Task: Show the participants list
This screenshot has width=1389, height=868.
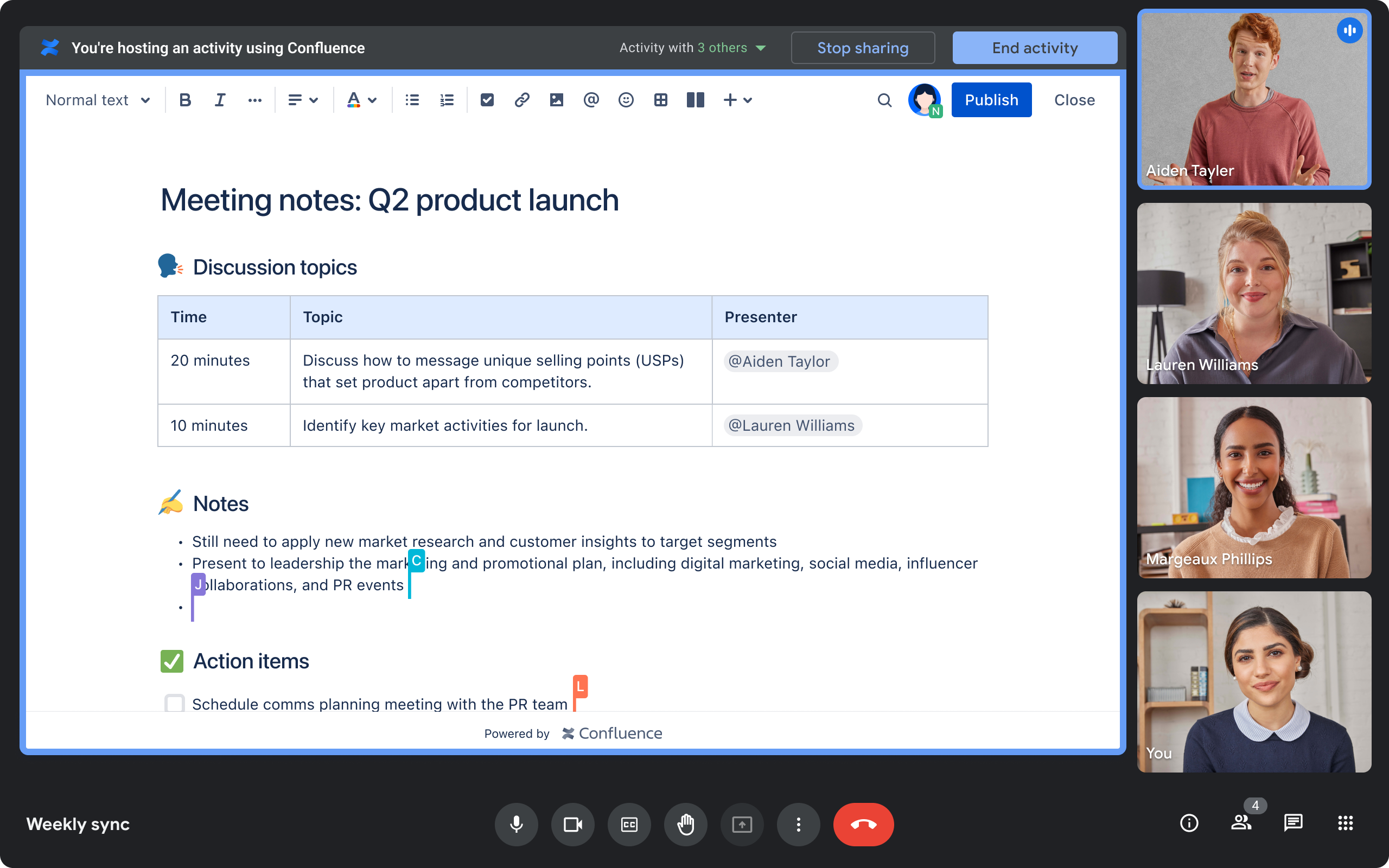Action: coord(1241,823)
